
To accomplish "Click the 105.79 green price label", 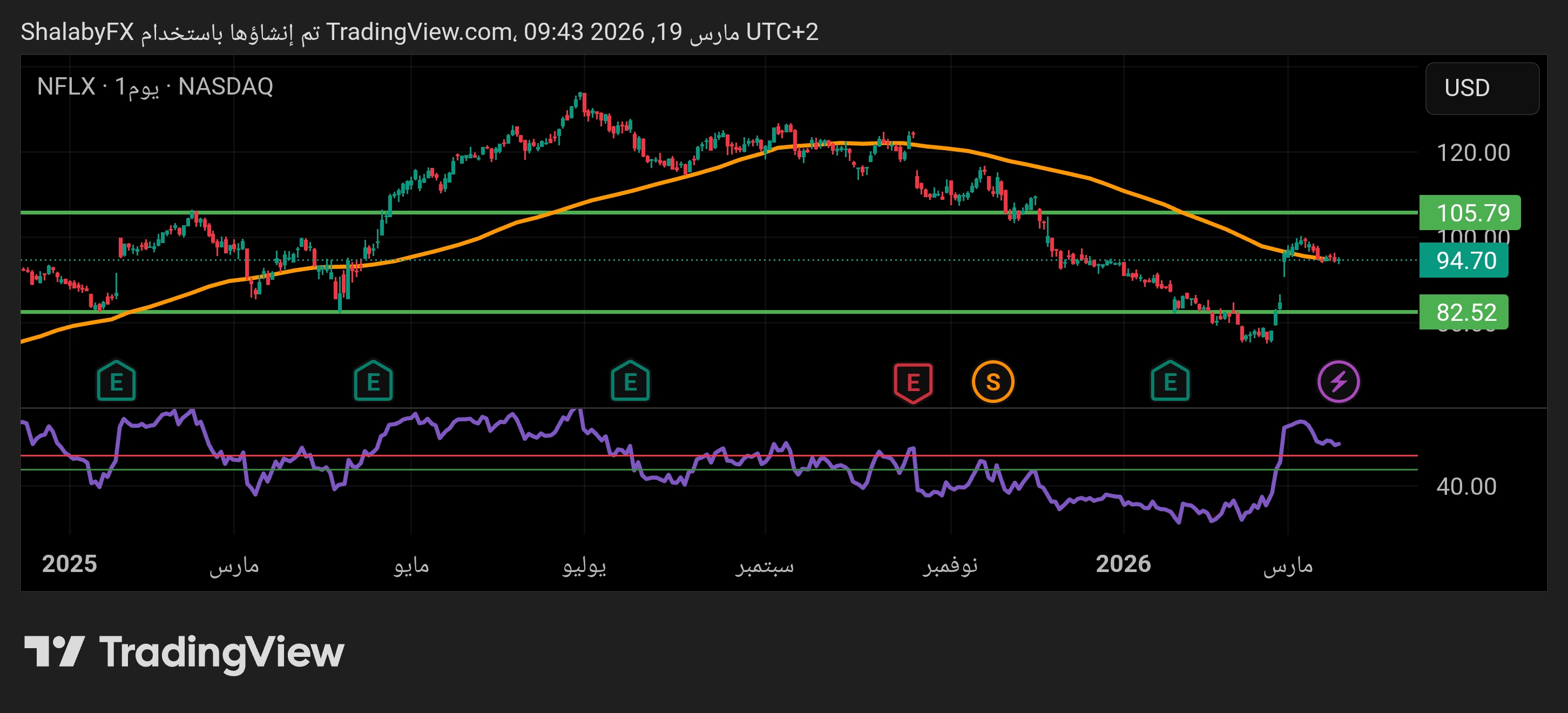I will (1469, 212).
